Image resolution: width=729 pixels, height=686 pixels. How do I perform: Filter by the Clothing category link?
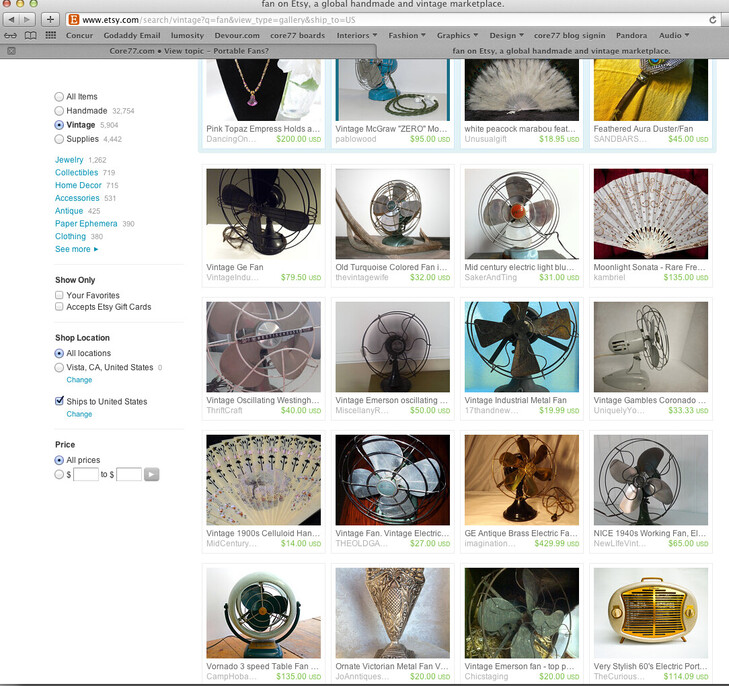click(x=70, y=237)
